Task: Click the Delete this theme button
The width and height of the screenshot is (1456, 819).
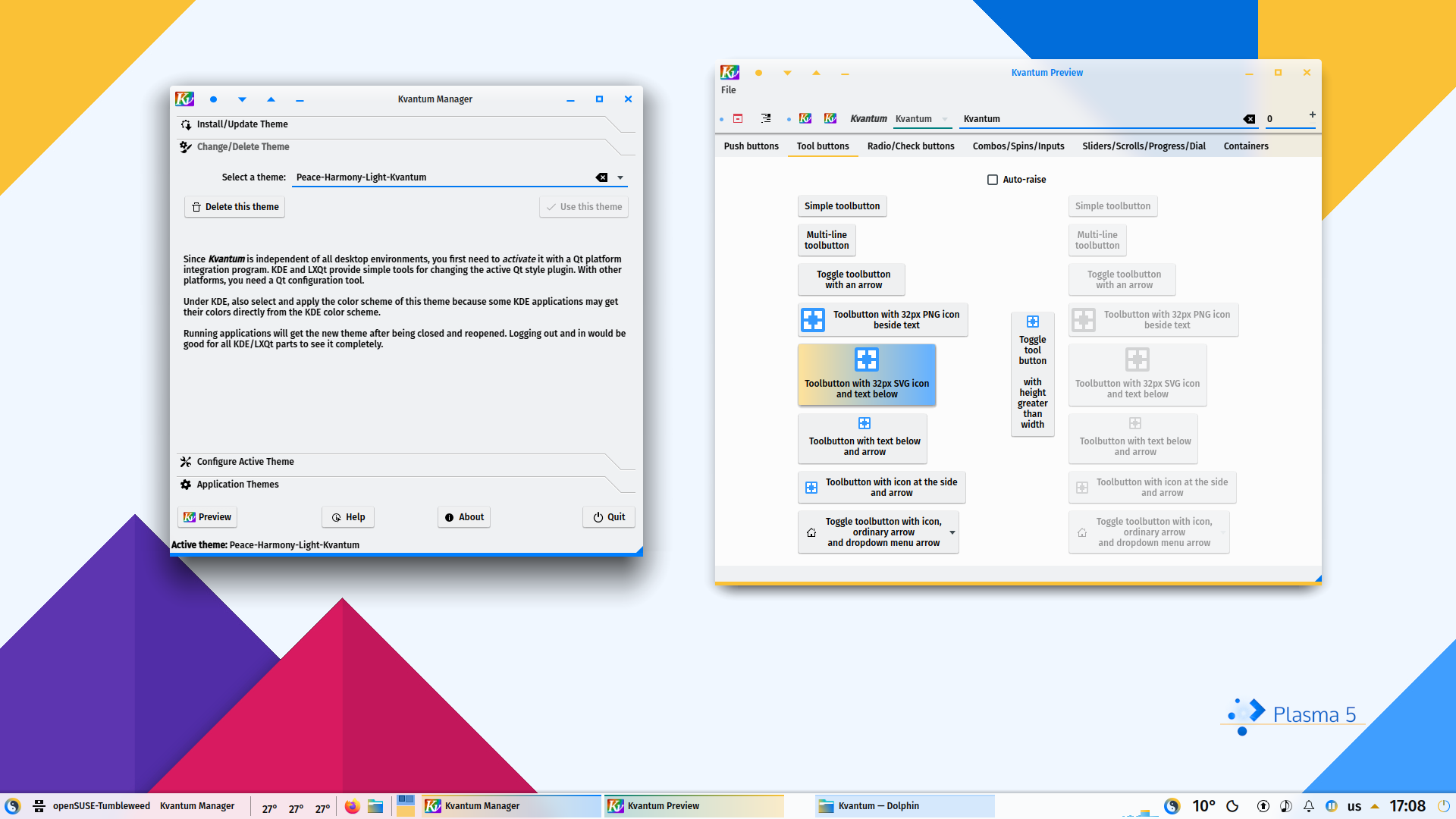Action: click(234, 207)
